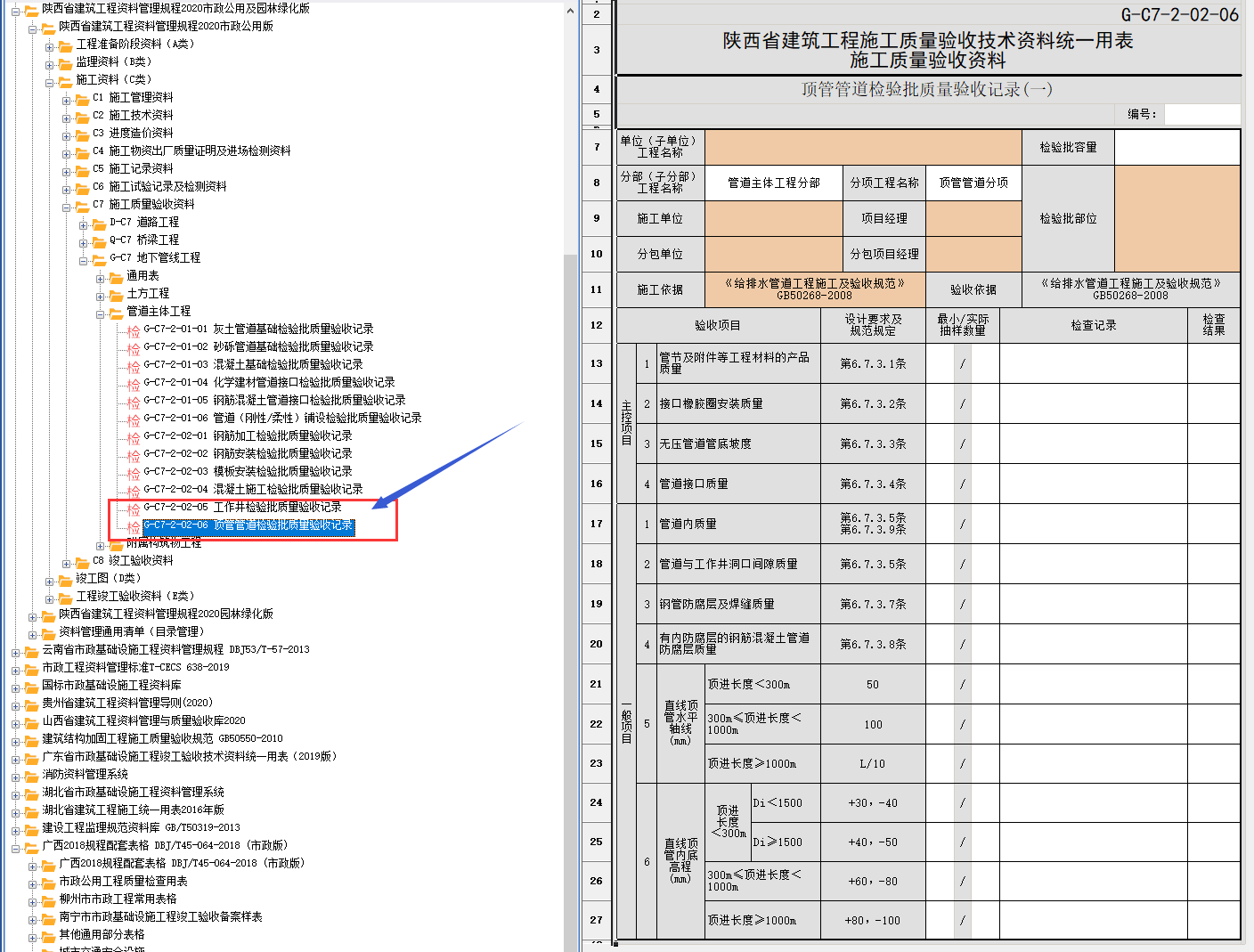1254x952 pixels.
Task: Click the folder icon beside 土方工程
Action: click(116, 294)
